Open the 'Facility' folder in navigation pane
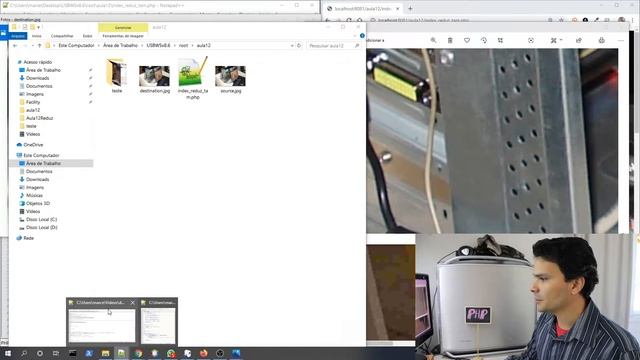This screenshot has height=360, width=640. point(33,102)
